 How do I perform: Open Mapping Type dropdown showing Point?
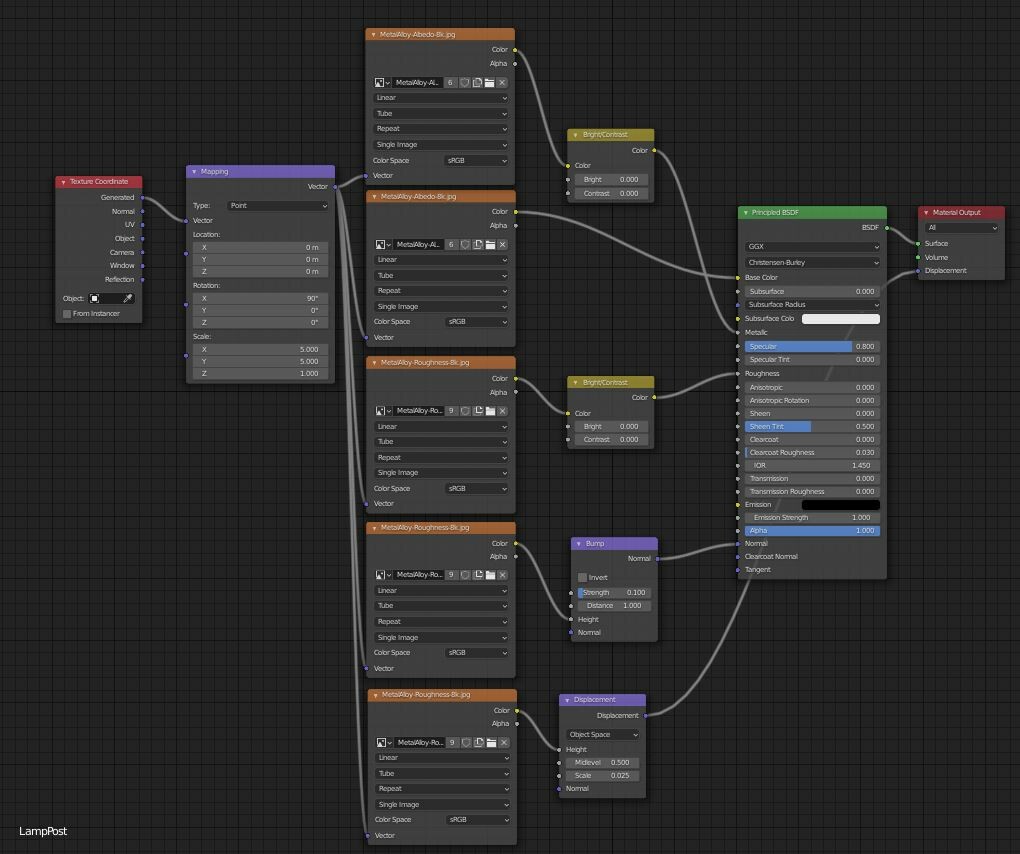pos(278,206)
